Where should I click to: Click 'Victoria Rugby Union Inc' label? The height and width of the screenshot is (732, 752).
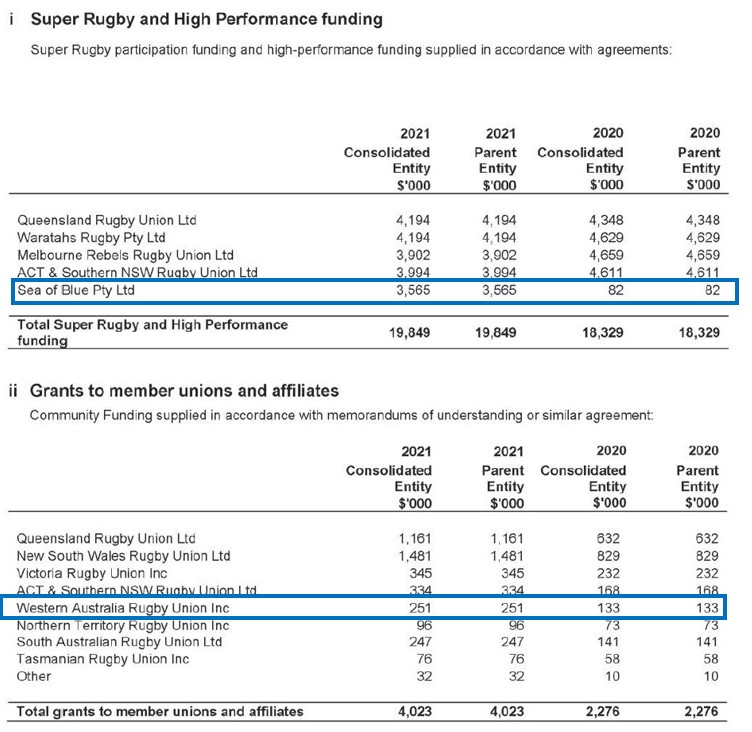click(92, 574)
